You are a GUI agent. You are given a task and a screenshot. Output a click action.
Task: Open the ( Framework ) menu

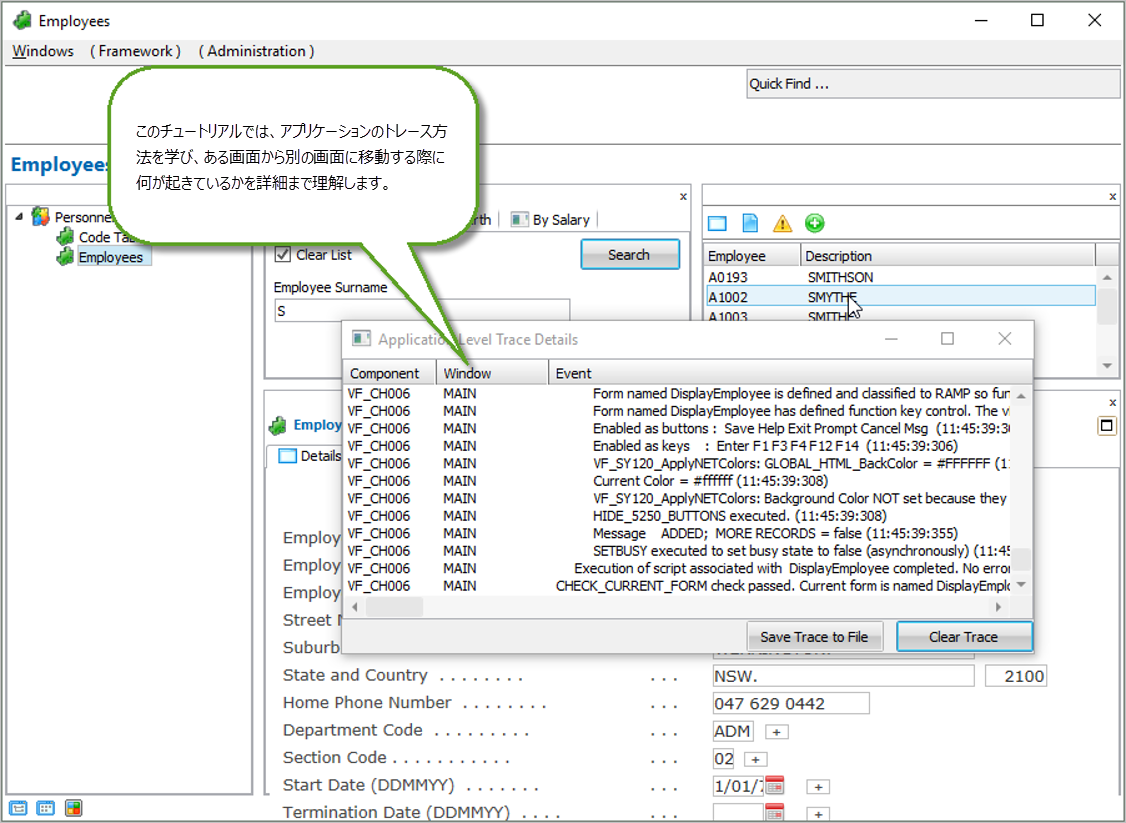136,51
